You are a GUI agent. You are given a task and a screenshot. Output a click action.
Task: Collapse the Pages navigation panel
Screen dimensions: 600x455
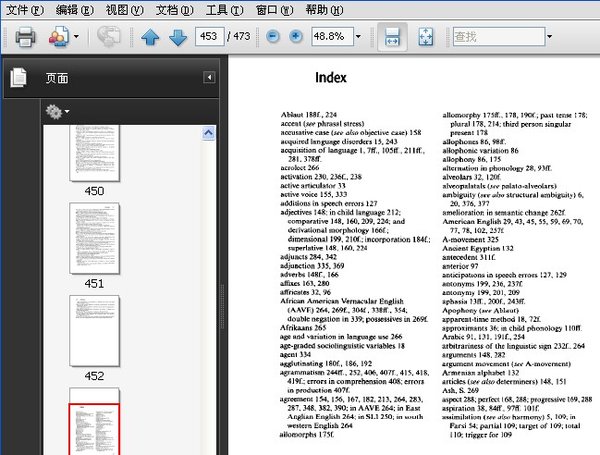click(x=209, y=78)
